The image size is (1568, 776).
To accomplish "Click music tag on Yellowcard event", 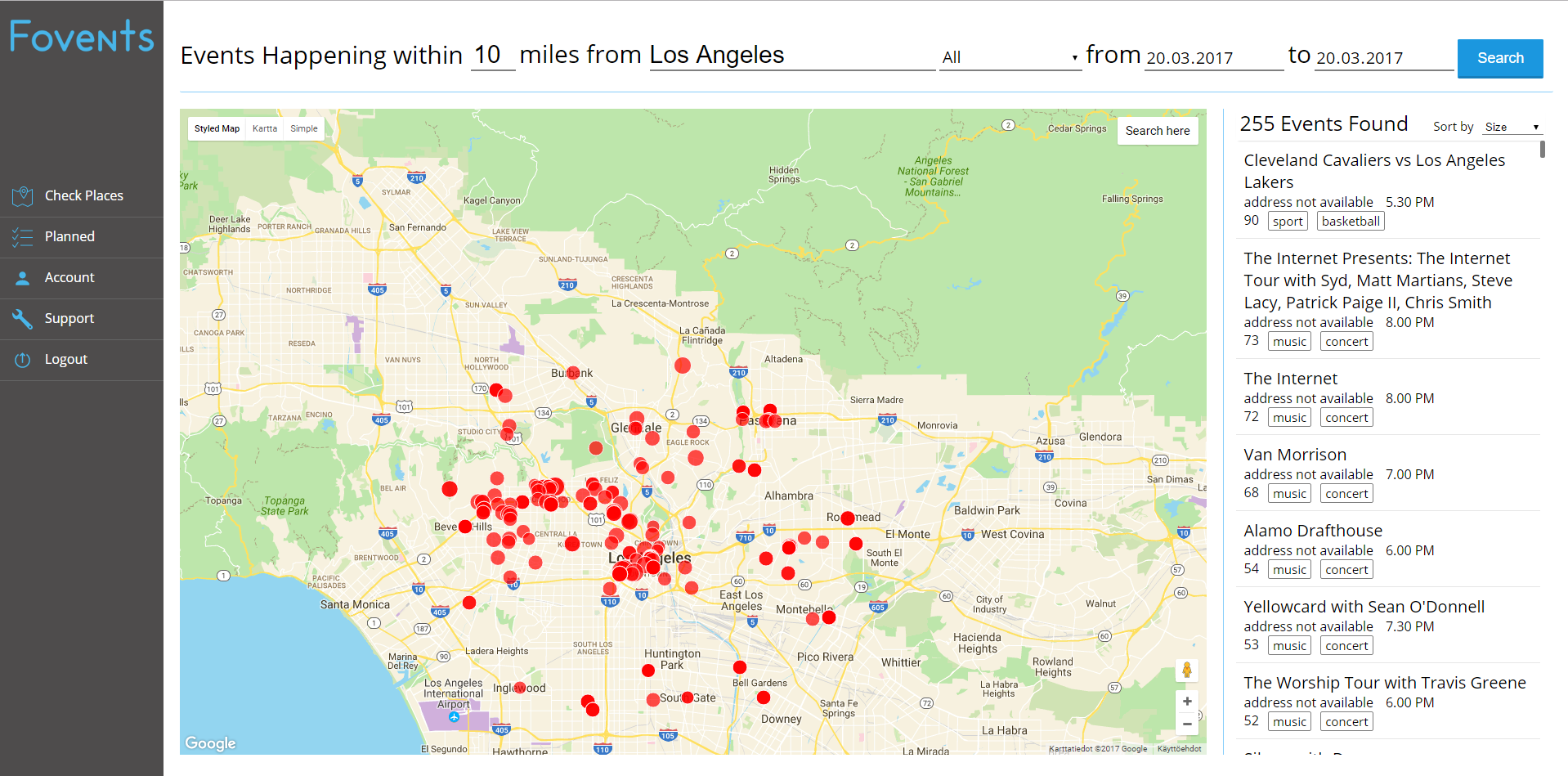I will 1289,645.
